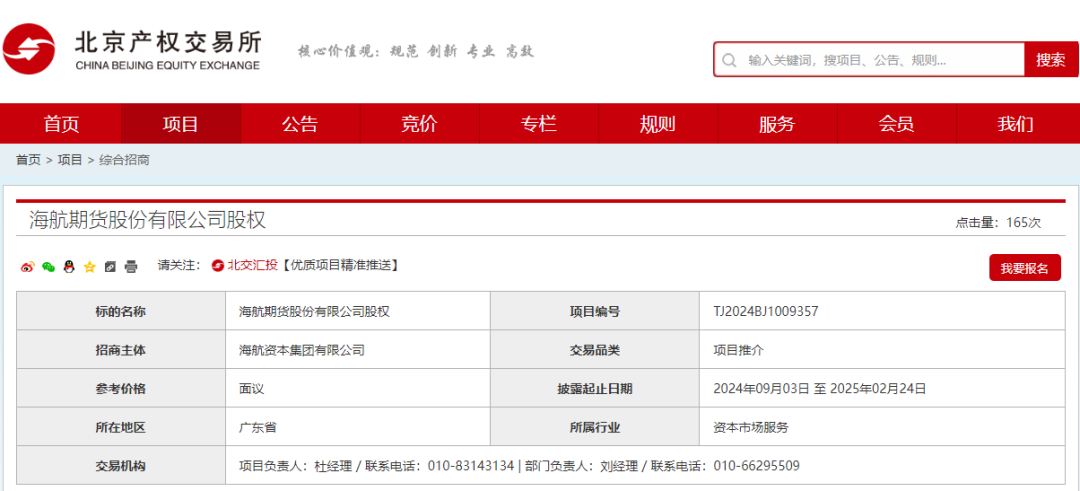Open the 专栏 navigation tab
Viewport: 1080px width, 491px height.
[x=539, y=124]
